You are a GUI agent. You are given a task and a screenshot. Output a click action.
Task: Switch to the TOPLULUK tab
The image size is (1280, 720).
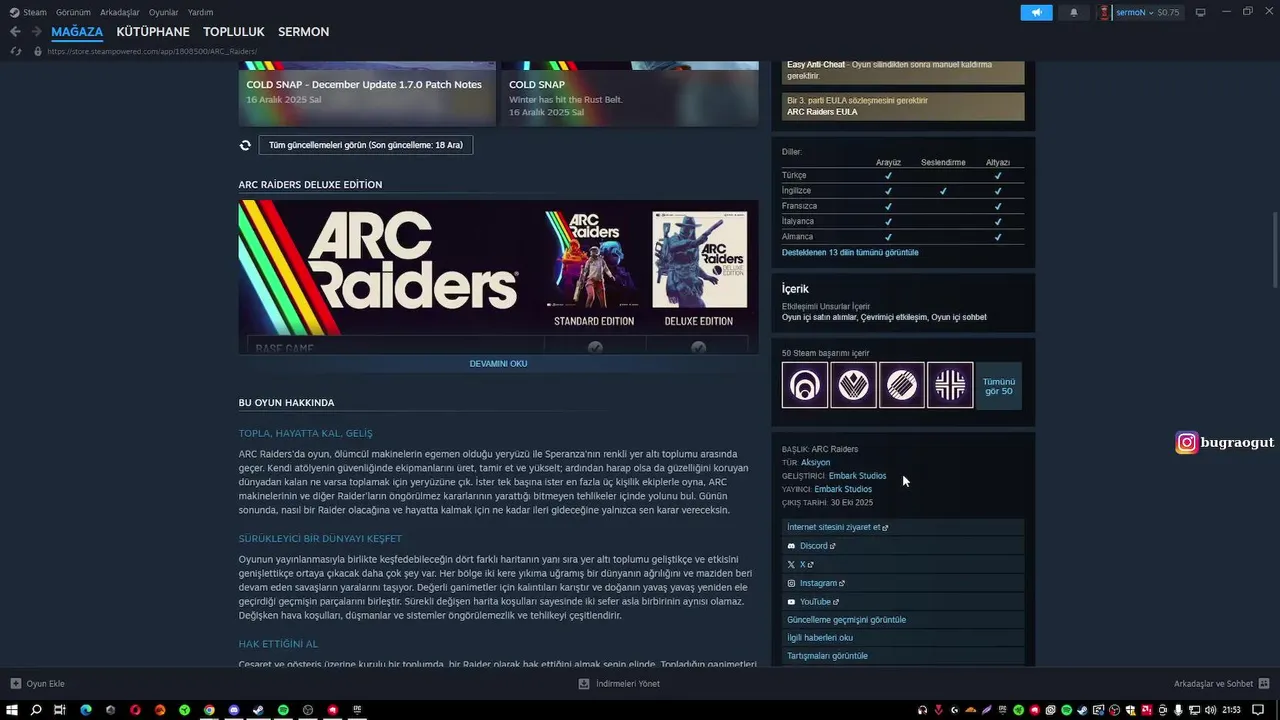click(x=234, y=32)
